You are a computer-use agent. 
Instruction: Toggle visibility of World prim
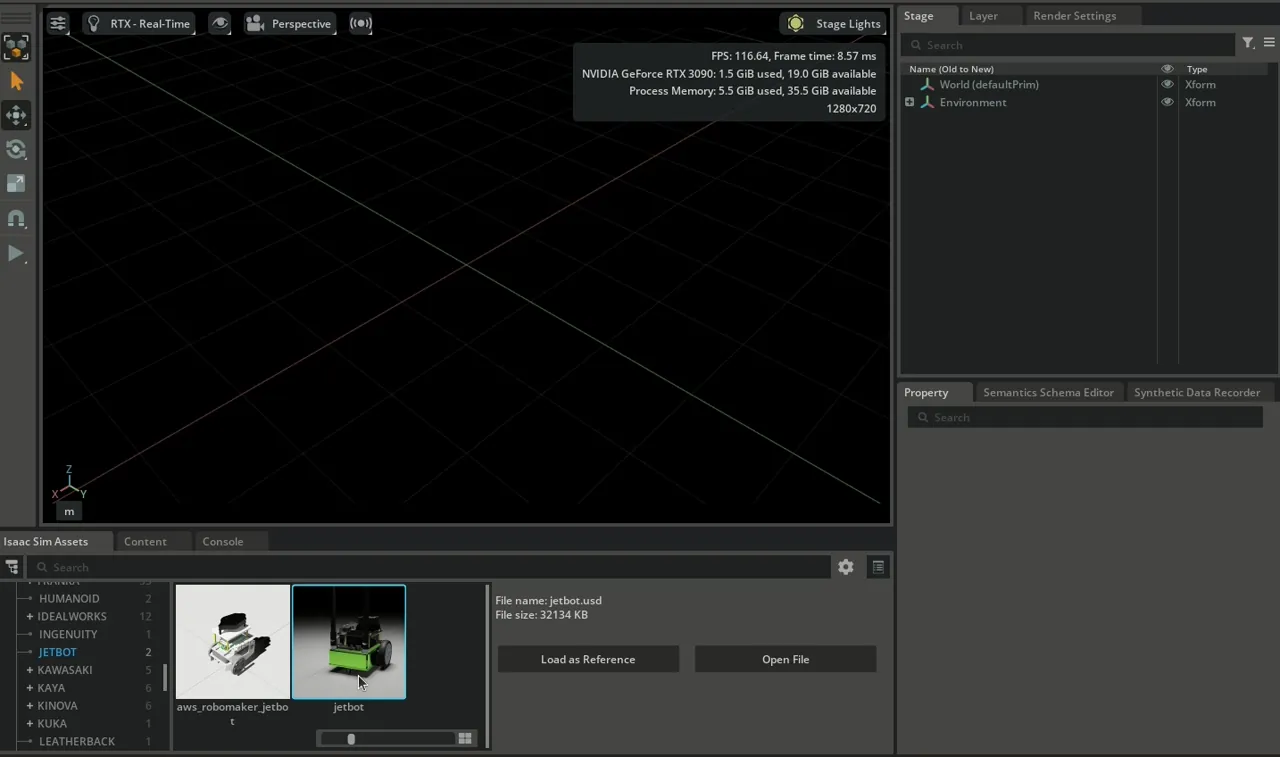tap(1167, 85)
